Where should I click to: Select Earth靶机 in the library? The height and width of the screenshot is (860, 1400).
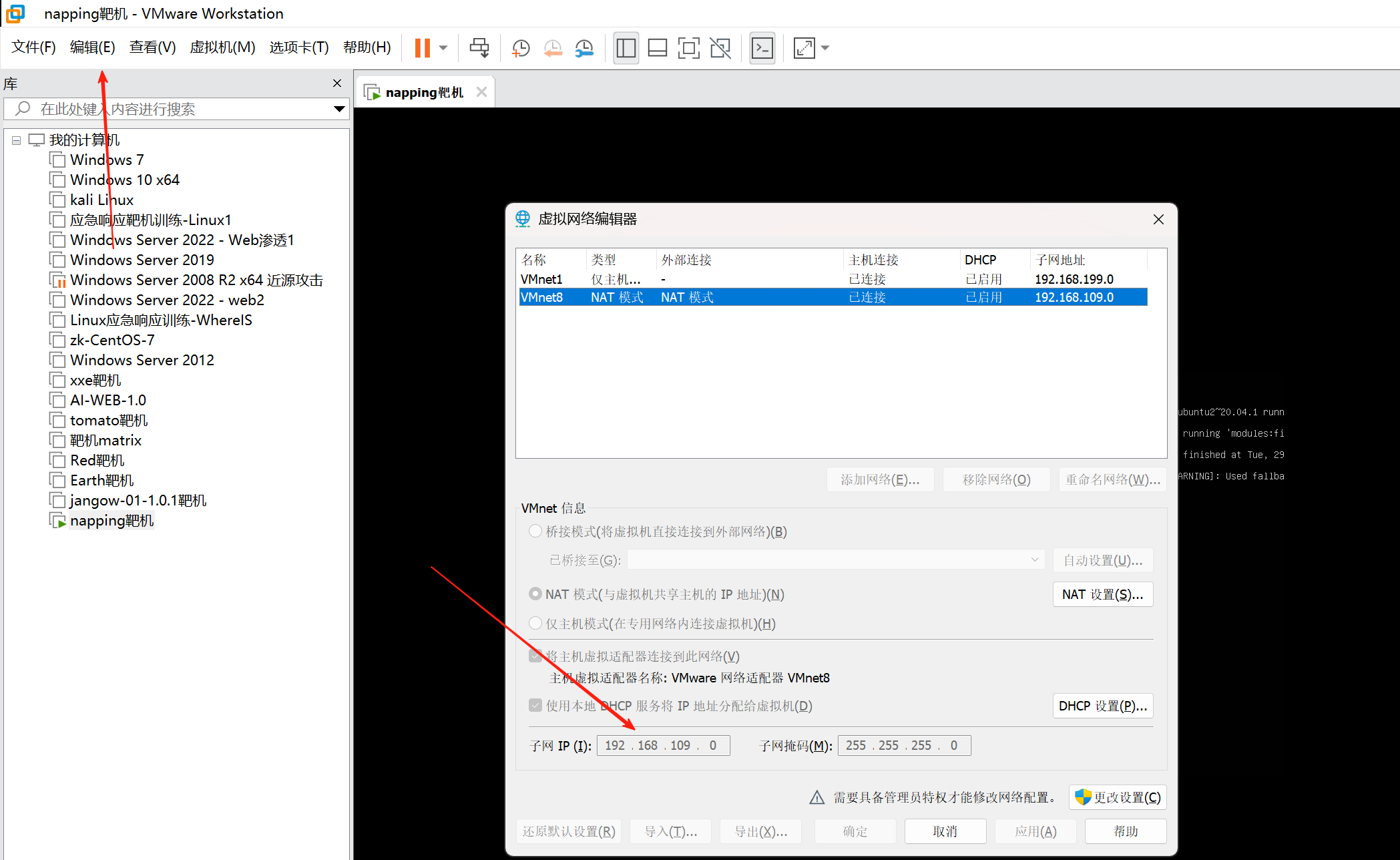(101, 481)
